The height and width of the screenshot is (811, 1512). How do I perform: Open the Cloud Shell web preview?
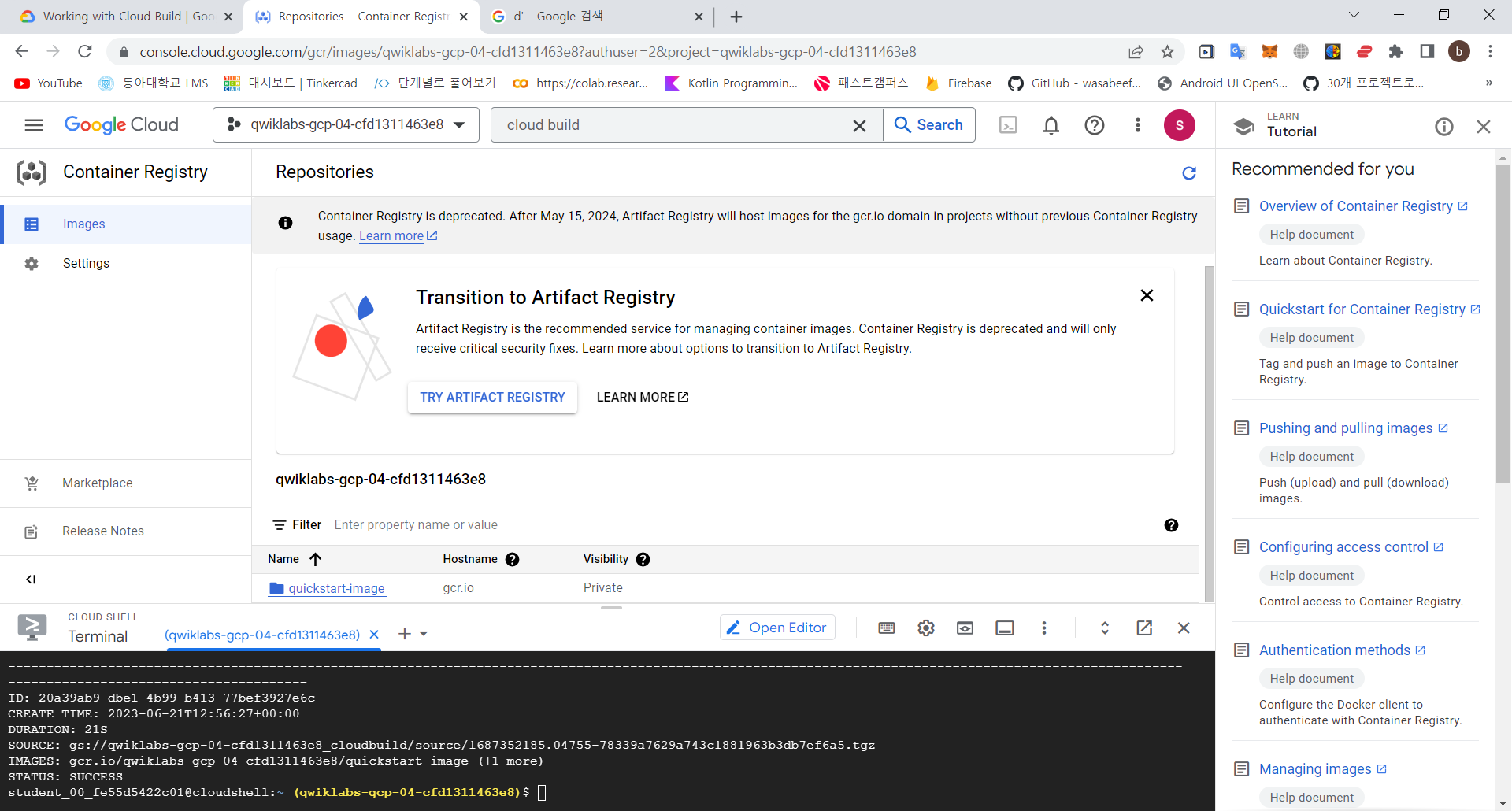click(965, 628)
